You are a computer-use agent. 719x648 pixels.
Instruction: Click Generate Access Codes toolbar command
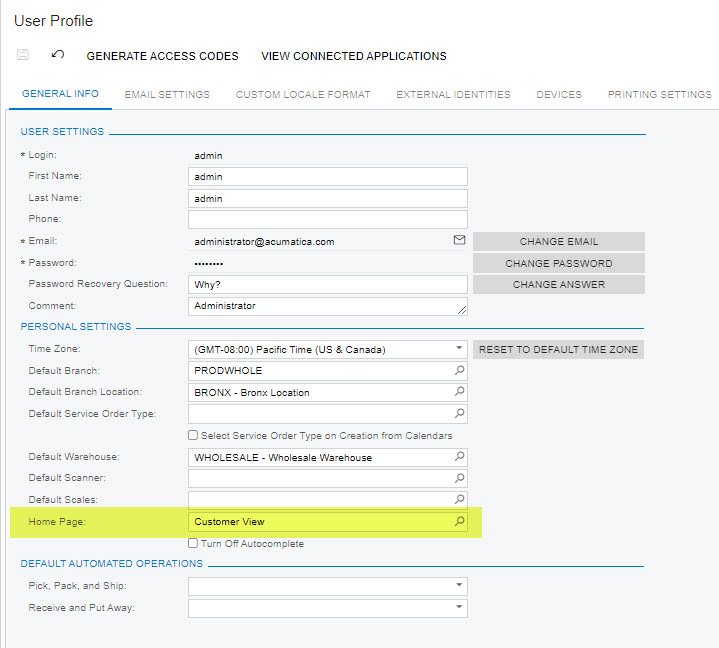tap(162, 56)
